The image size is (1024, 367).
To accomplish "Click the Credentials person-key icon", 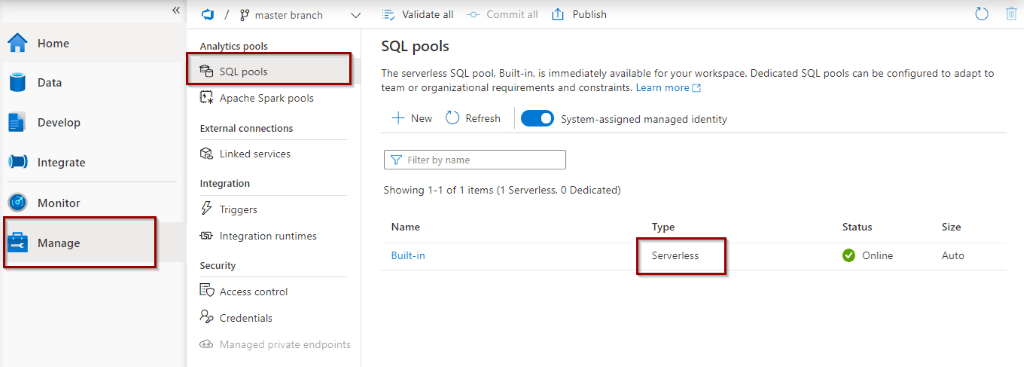I will click(206, 317).
